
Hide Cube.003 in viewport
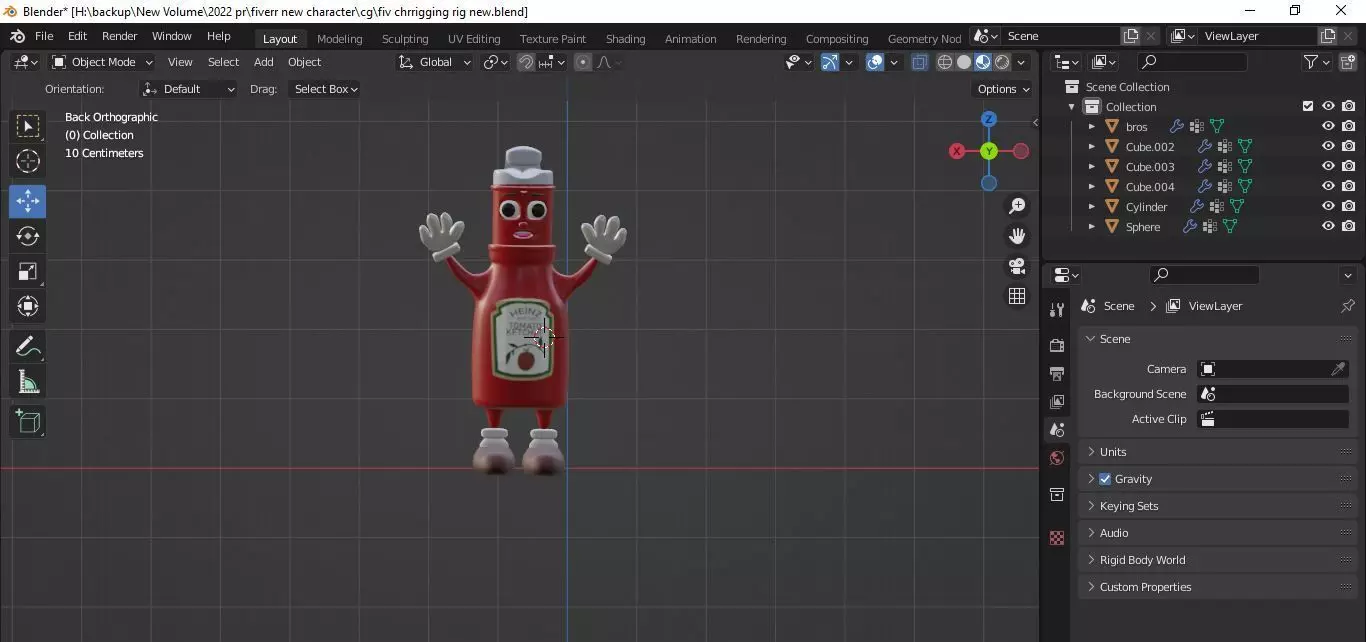pos(1328,167)
